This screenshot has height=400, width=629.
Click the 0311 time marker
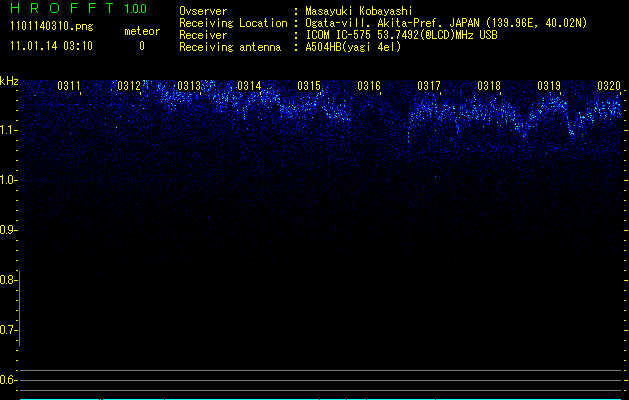point(69,86)
